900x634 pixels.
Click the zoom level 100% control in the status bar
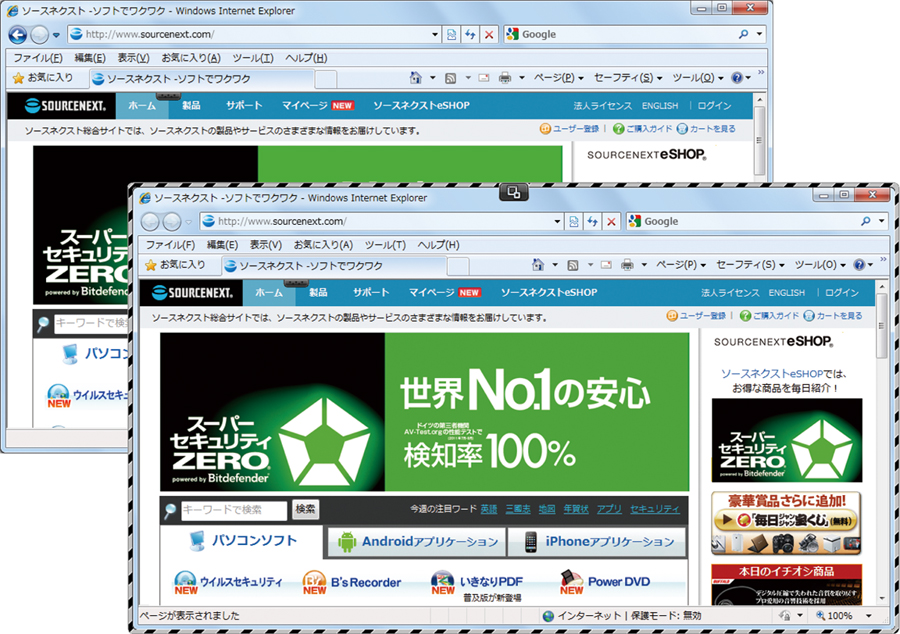[x=835, y=616]
